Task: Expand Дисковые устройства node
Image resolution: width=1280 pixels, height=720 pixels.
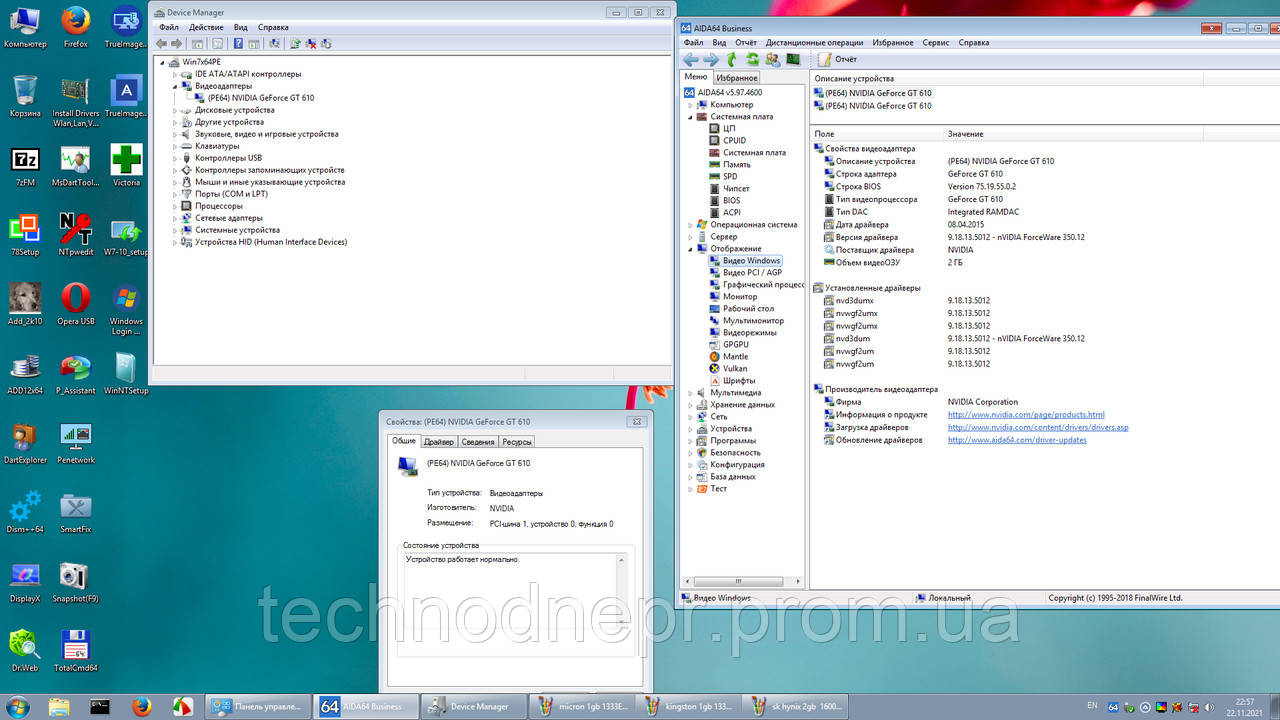Action: tap(175, 110)
